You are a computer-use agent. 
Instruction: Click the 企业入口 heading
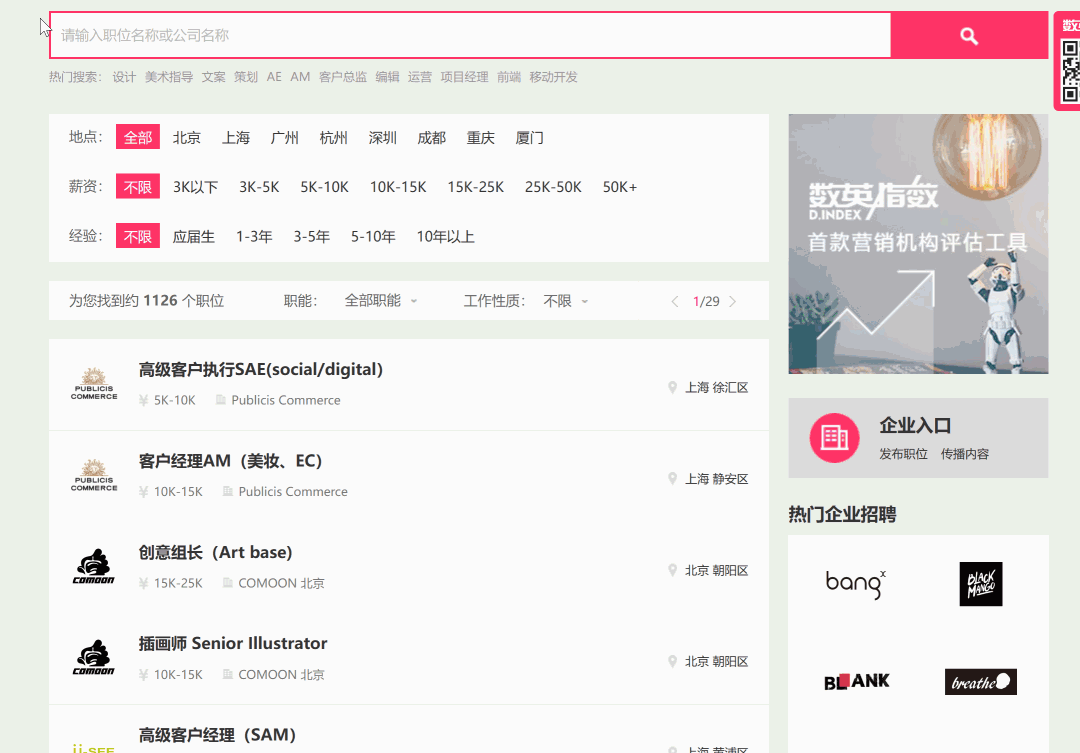tap(915, 426)
